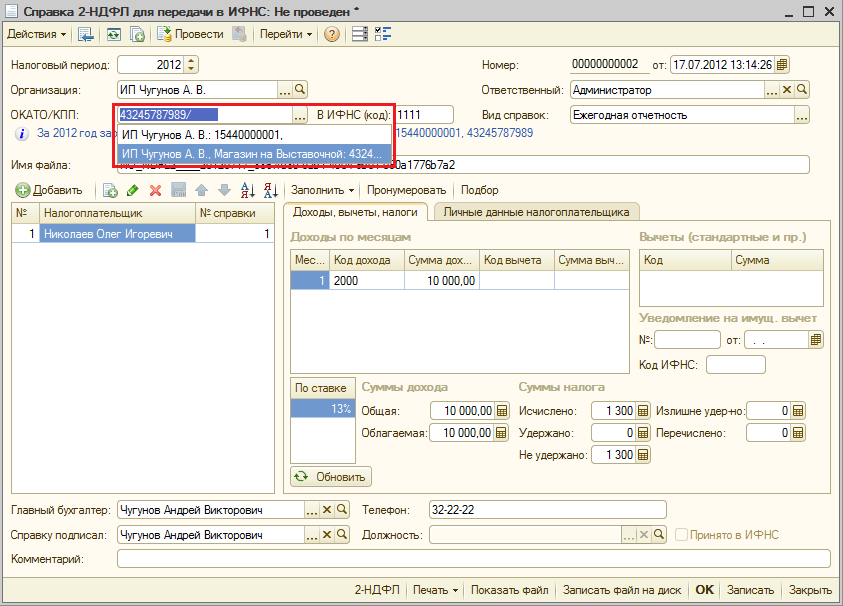
Task: Click sort descending Я-А icon
Action: coord(270,190)
